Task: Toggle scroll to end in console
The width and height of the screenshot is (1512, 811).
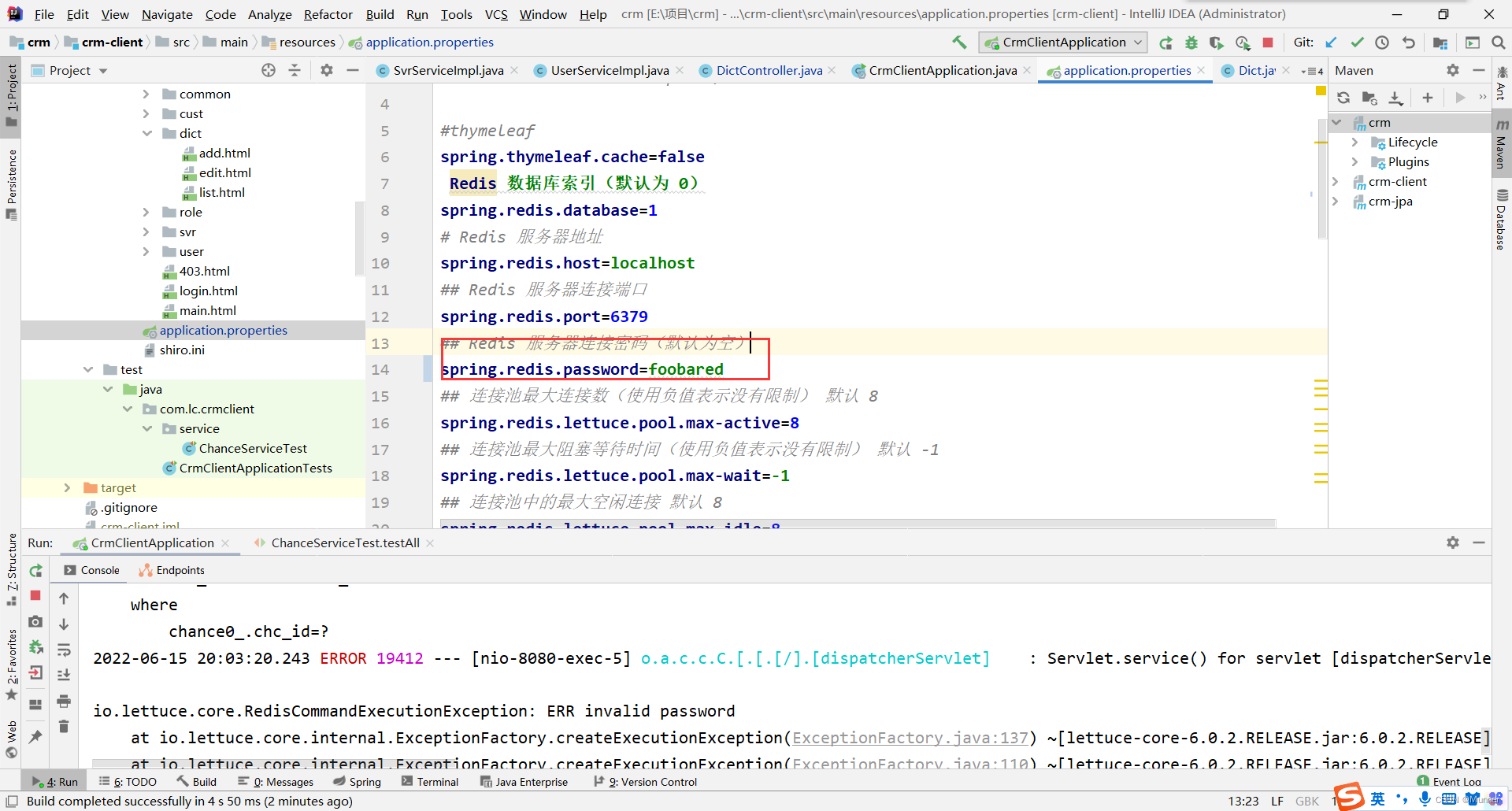Action: click(64, 675)
